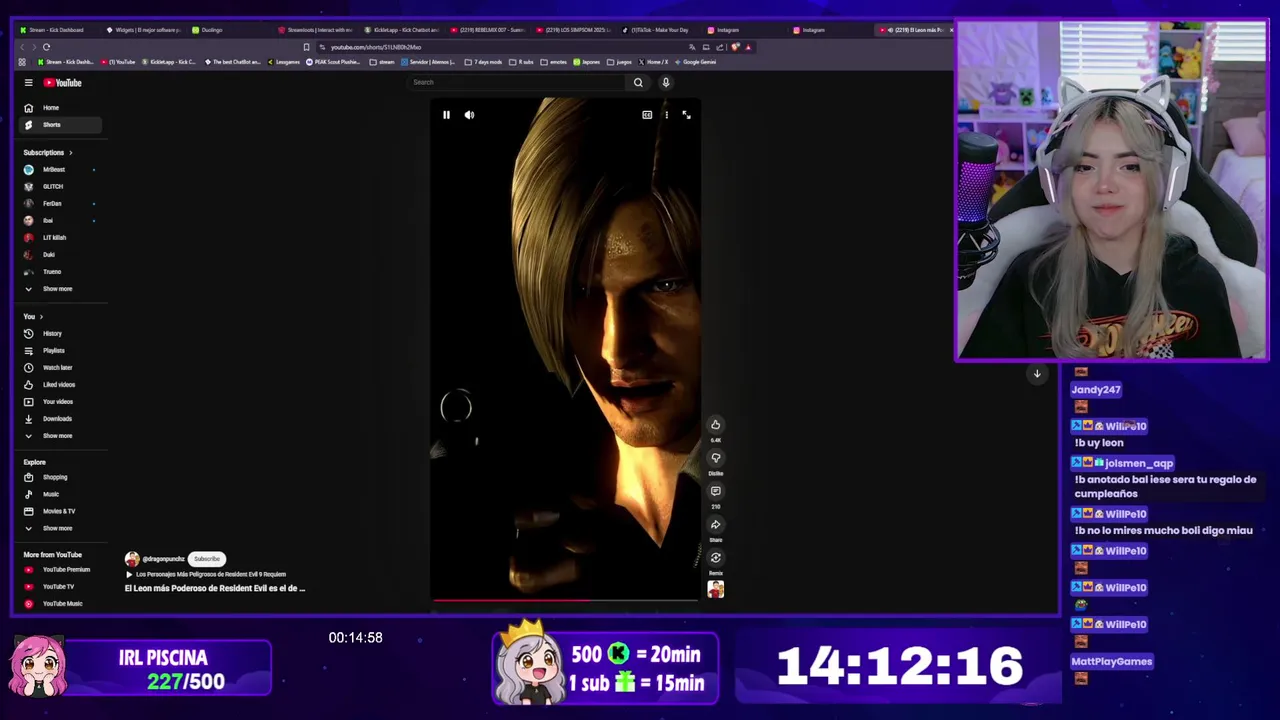Reload the page with refresh button

coord(46,47)
